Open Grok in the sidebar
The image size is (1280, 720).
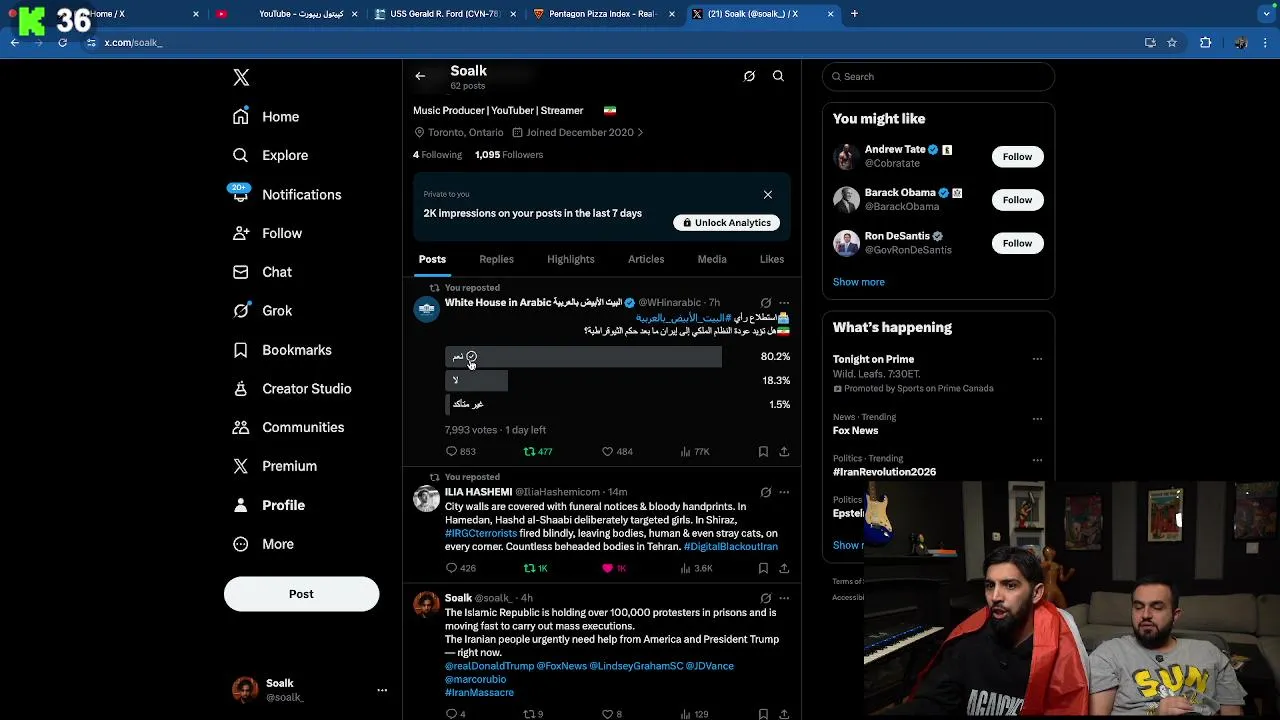coord(262,311)
